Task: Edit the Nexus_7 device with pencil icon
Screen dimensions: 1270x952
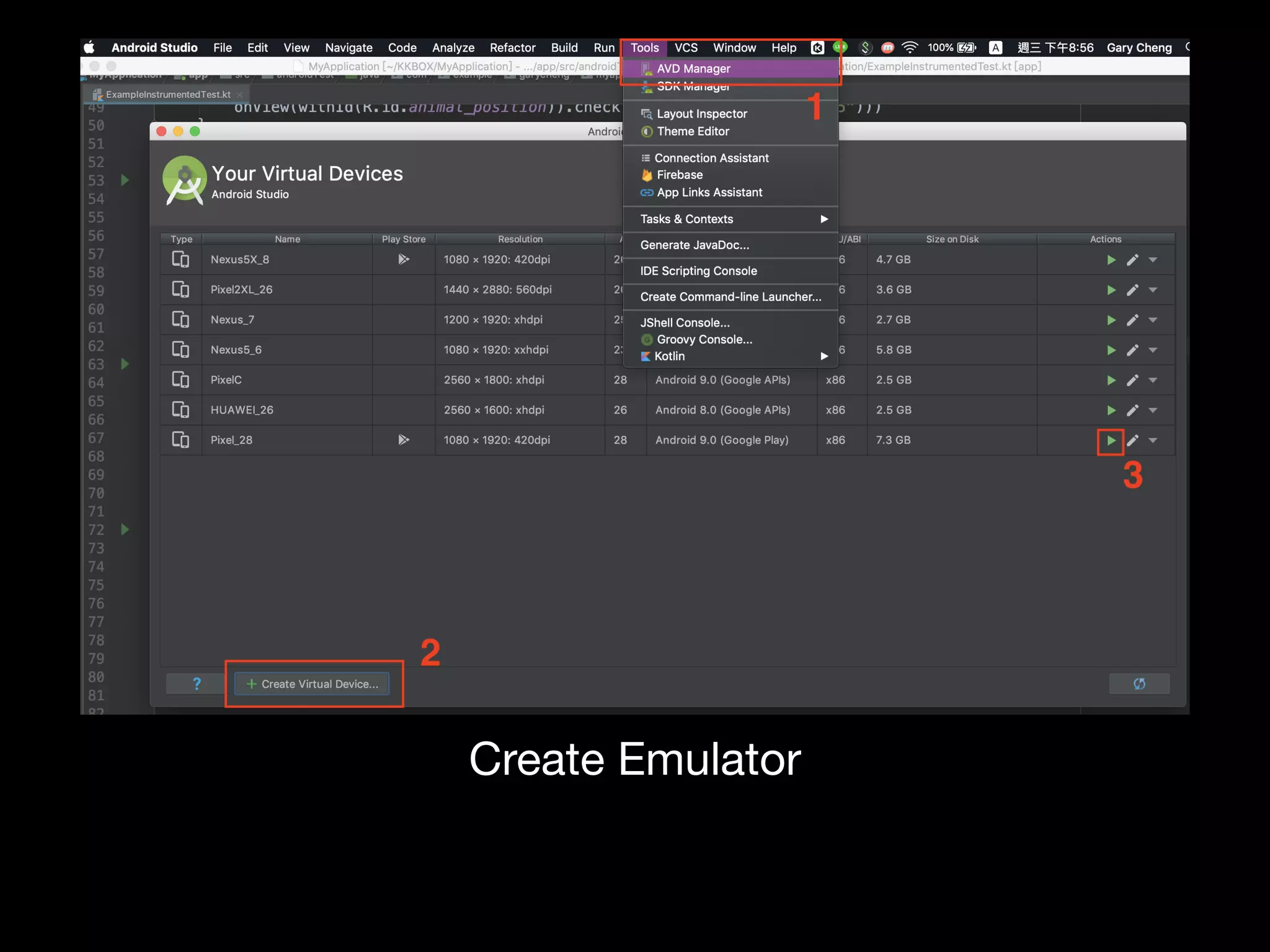Action: tap(1132, 320)
